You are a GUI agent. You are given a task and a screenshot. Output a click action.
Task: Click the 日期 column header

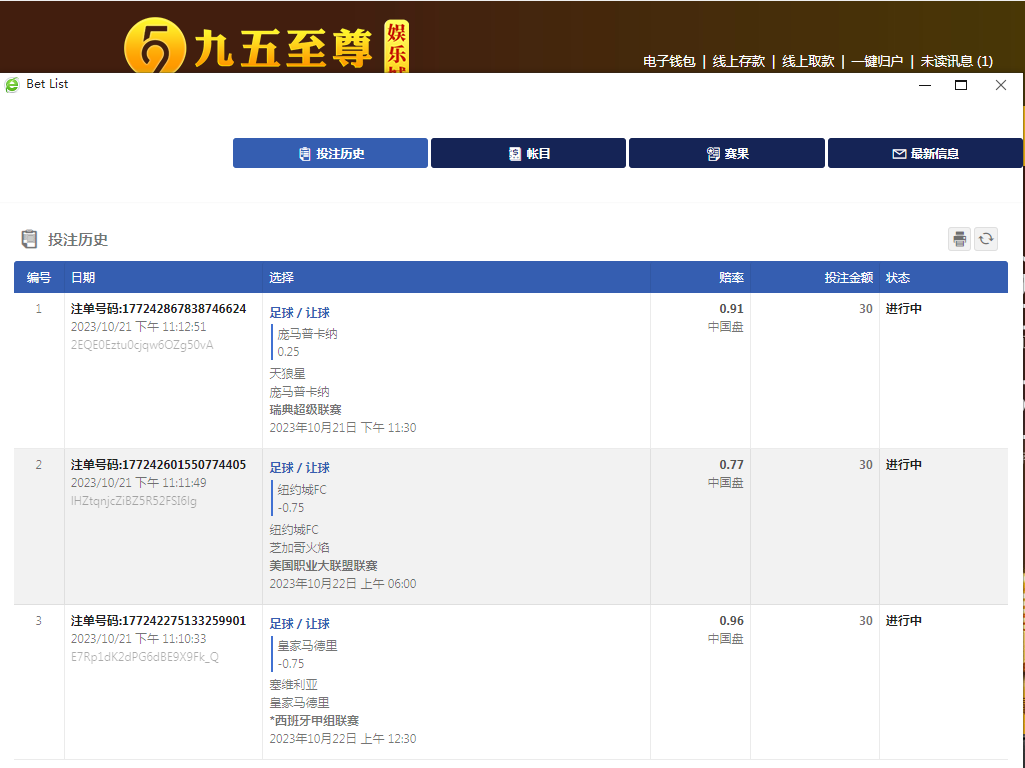[83, 278]
